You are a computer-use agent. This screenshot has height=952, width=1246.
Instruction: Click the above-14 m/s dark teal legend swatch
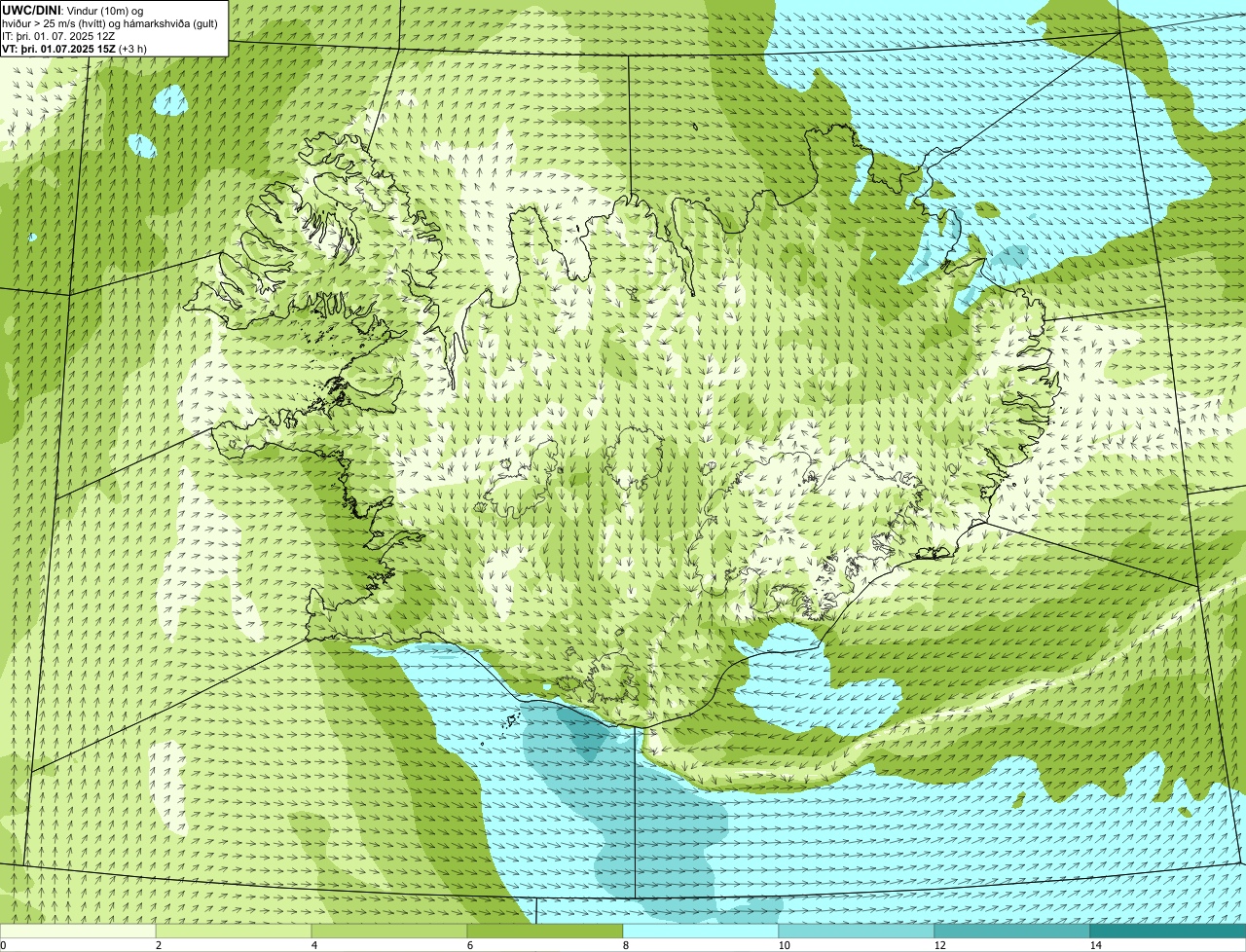coord(1168,932)
